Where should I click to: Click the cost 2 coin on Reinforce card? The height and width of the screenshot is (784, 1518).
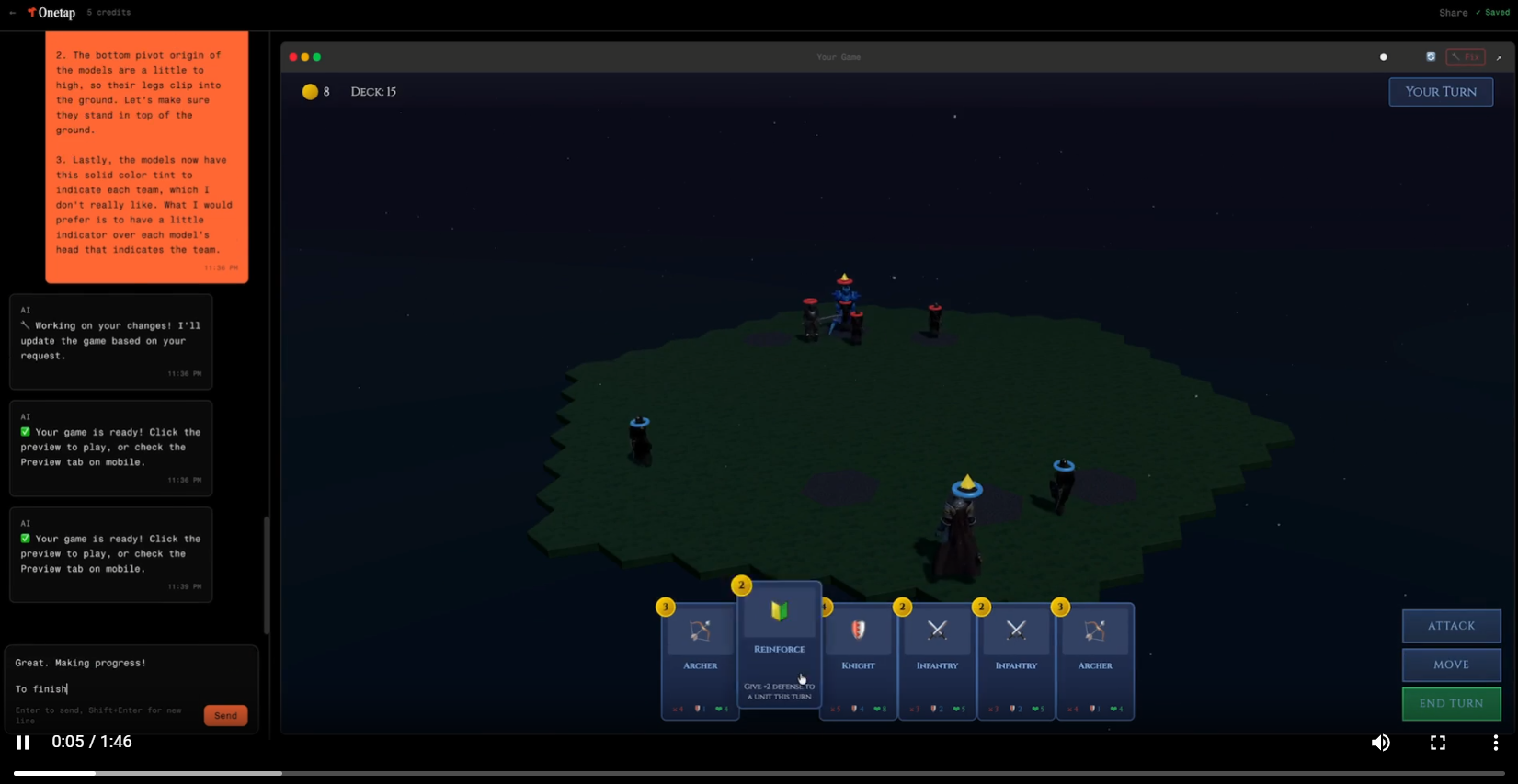[741, 585]
